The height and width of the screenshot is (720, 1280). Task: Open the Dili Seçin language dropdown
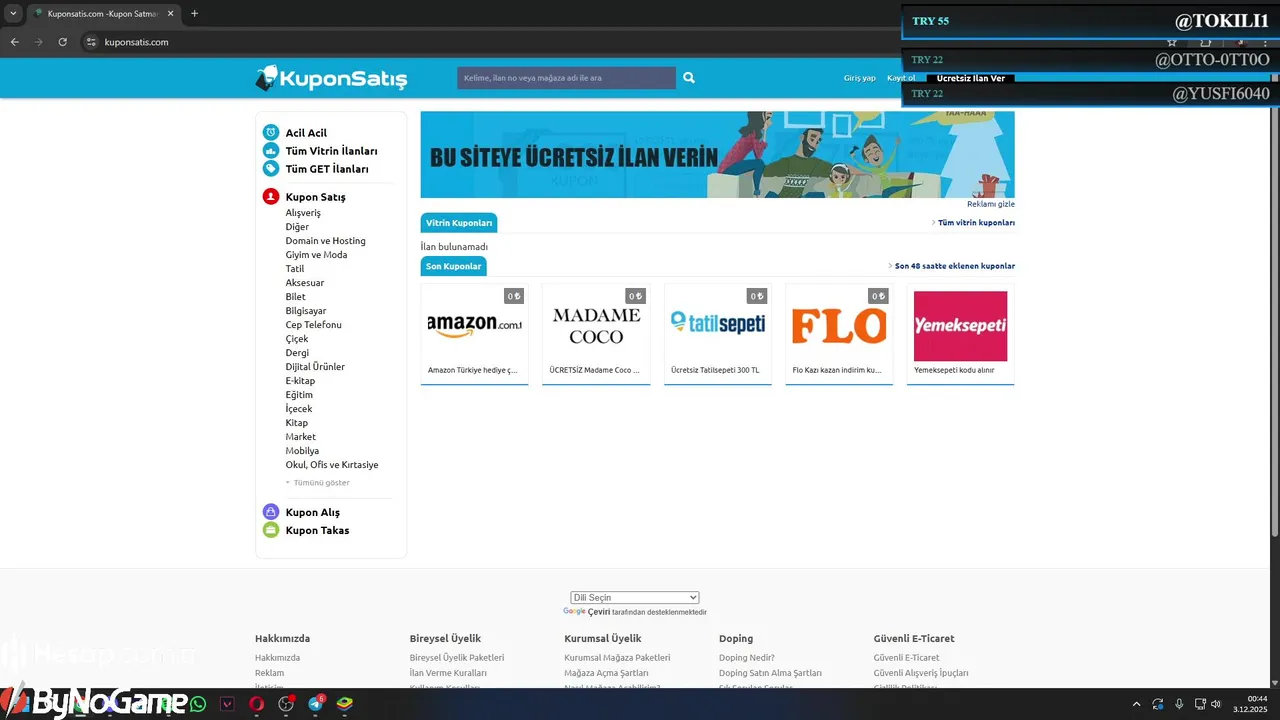point(635,597)
